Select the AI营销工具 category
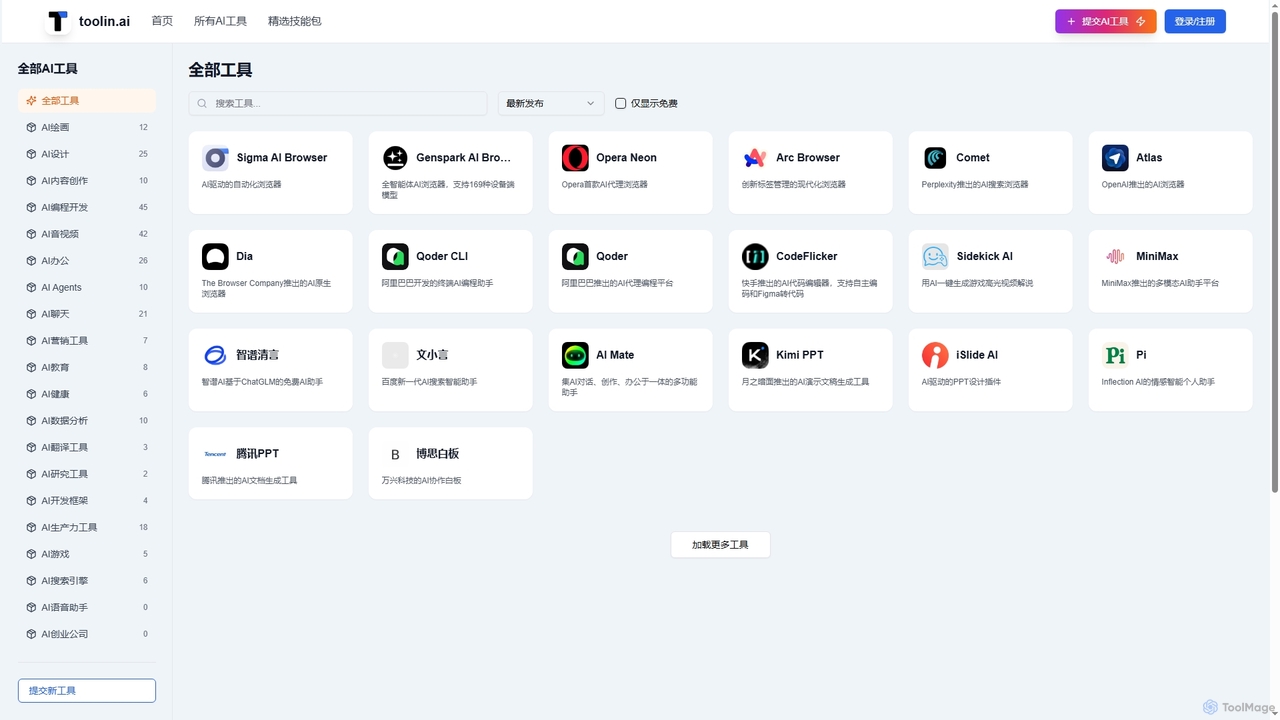 86,341
